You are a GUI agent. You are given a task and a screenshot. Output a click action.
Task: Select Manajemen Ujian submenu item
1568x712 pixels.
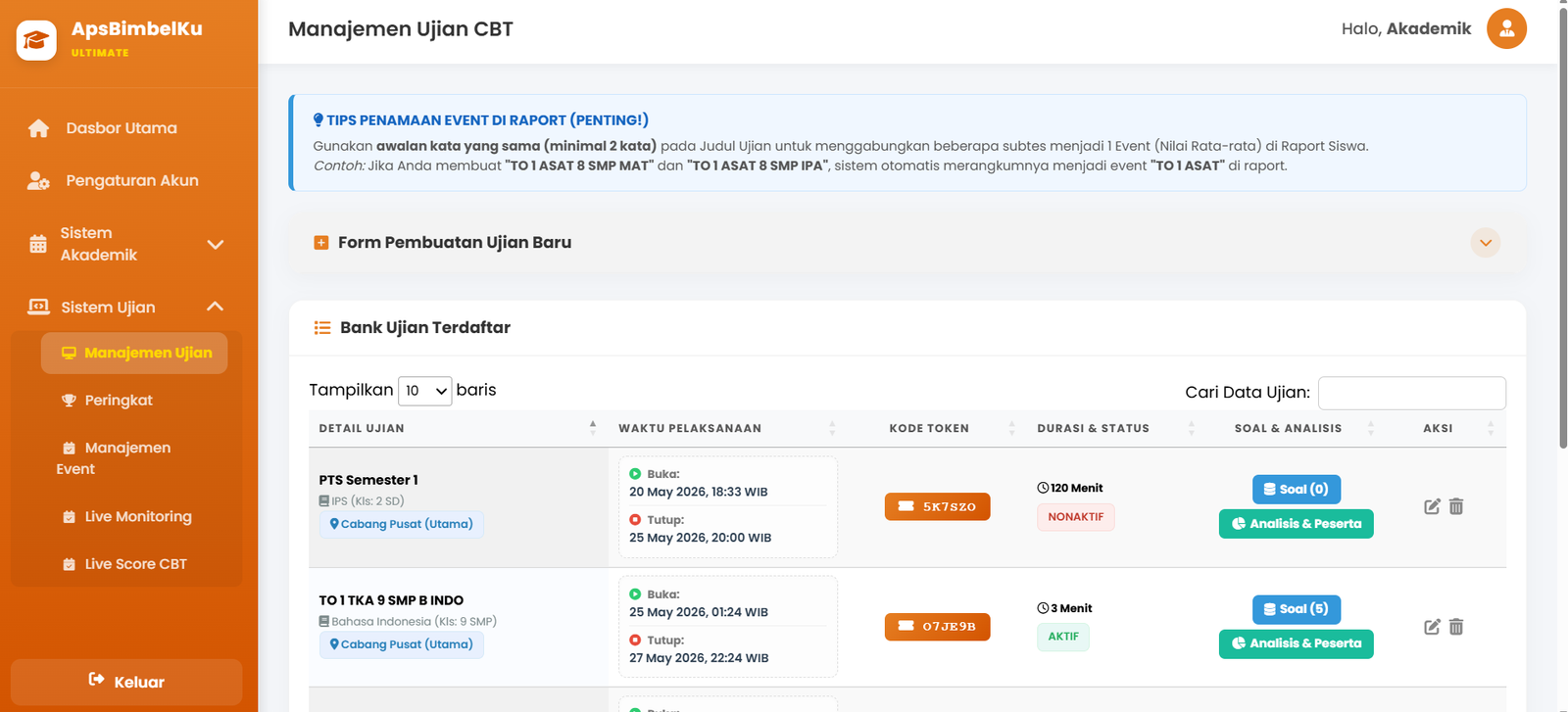pos(134,353)
